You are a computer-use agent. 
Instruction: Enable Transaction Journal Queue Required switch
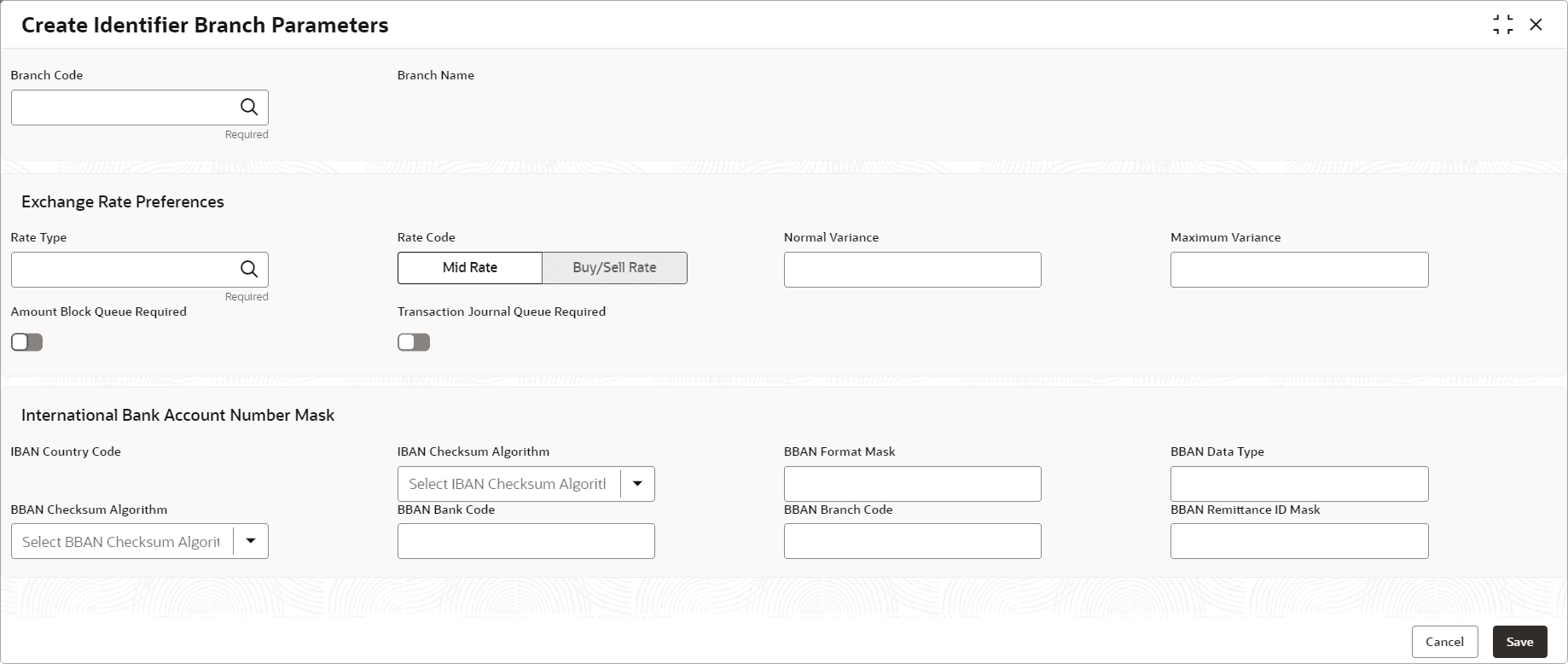click(414, 342)
